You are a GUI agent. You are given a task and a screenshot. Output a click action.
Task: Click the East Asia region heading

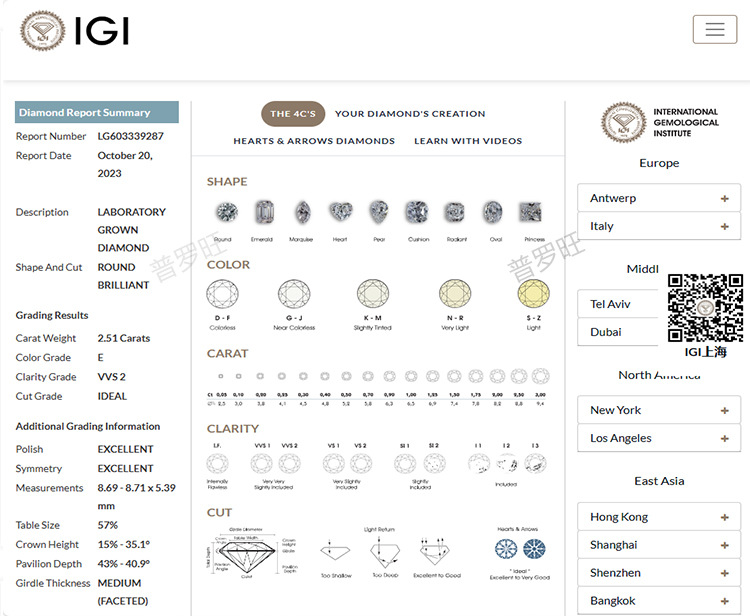pyautogui.click(x=659, y=481)
